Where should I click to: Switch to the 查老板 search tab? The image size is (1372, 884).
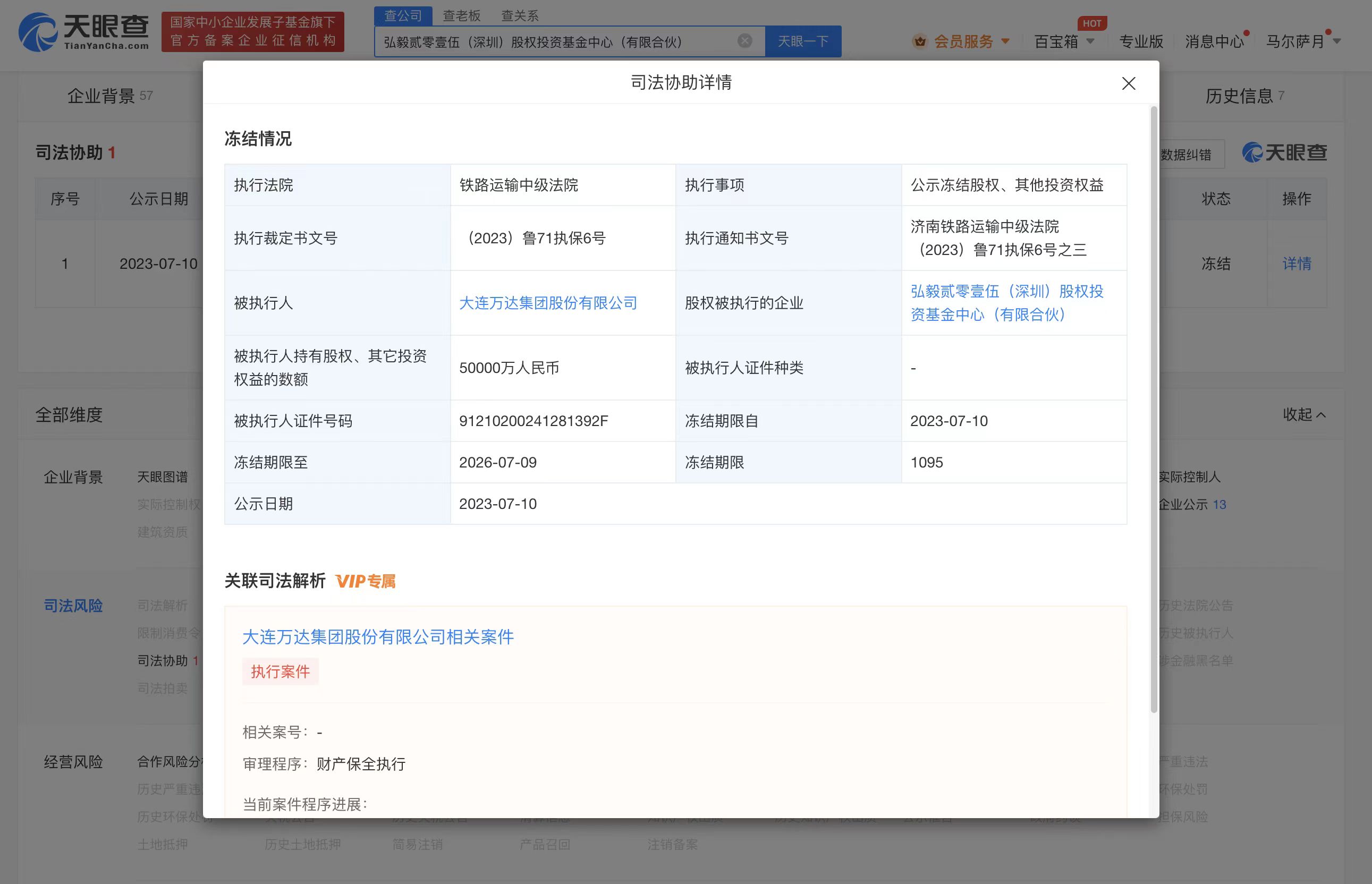click(462, 15)
